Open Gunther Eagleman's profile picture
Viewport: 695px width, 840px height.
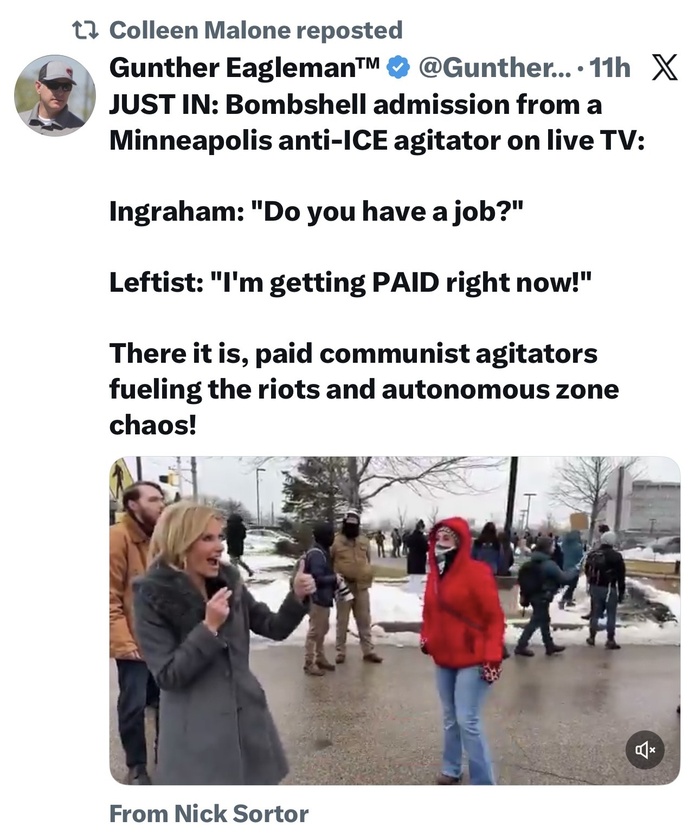click(55, 95)
